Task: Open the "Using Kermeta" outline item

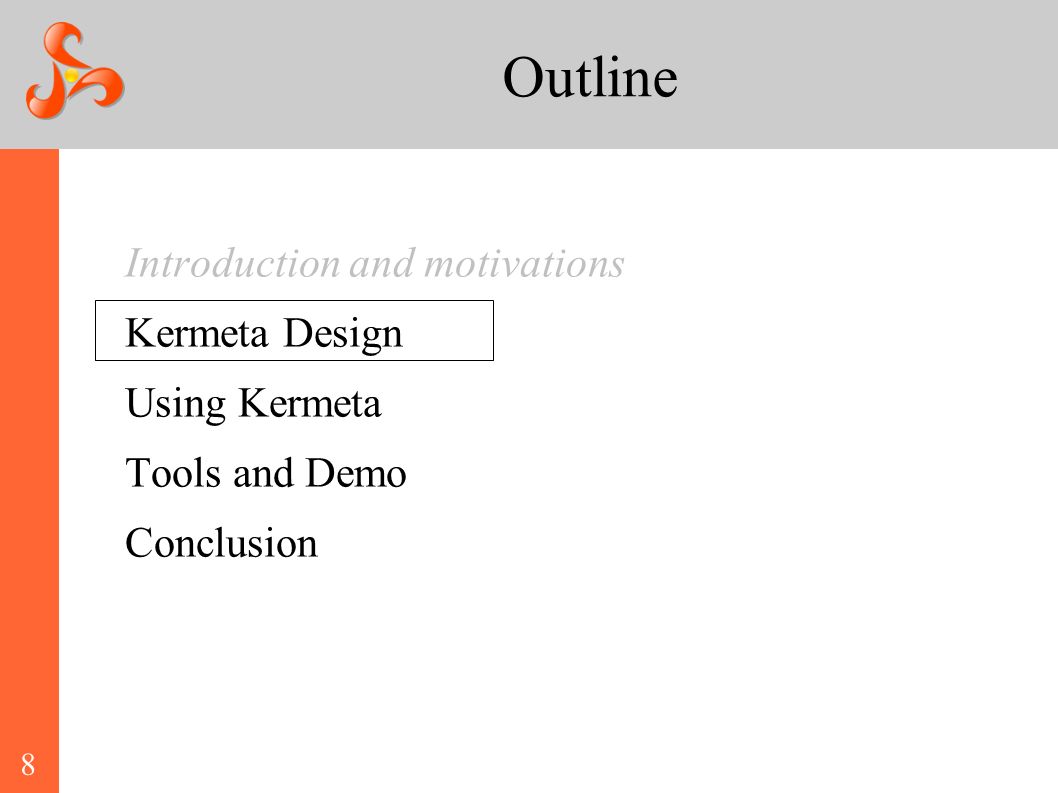Action: [253, 404]
